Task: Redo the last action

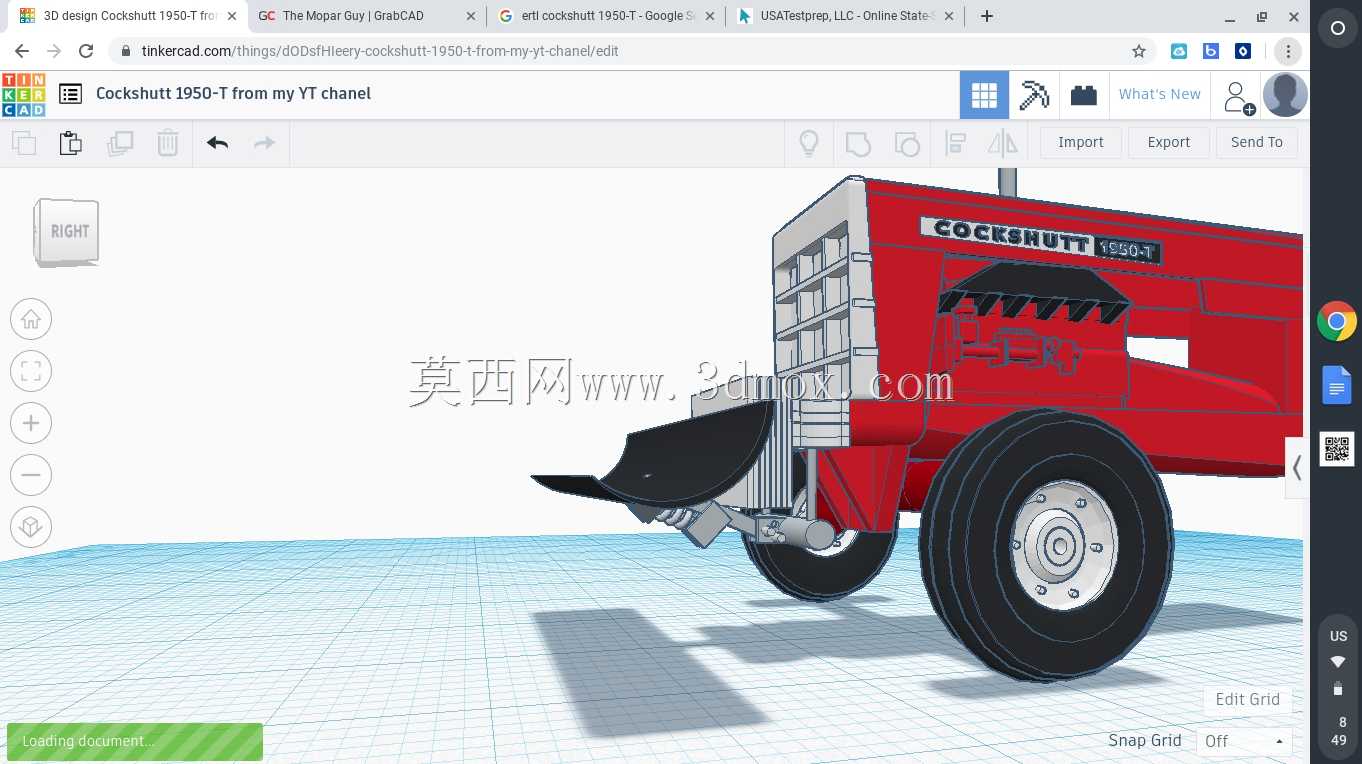Action: pos(264,143)
